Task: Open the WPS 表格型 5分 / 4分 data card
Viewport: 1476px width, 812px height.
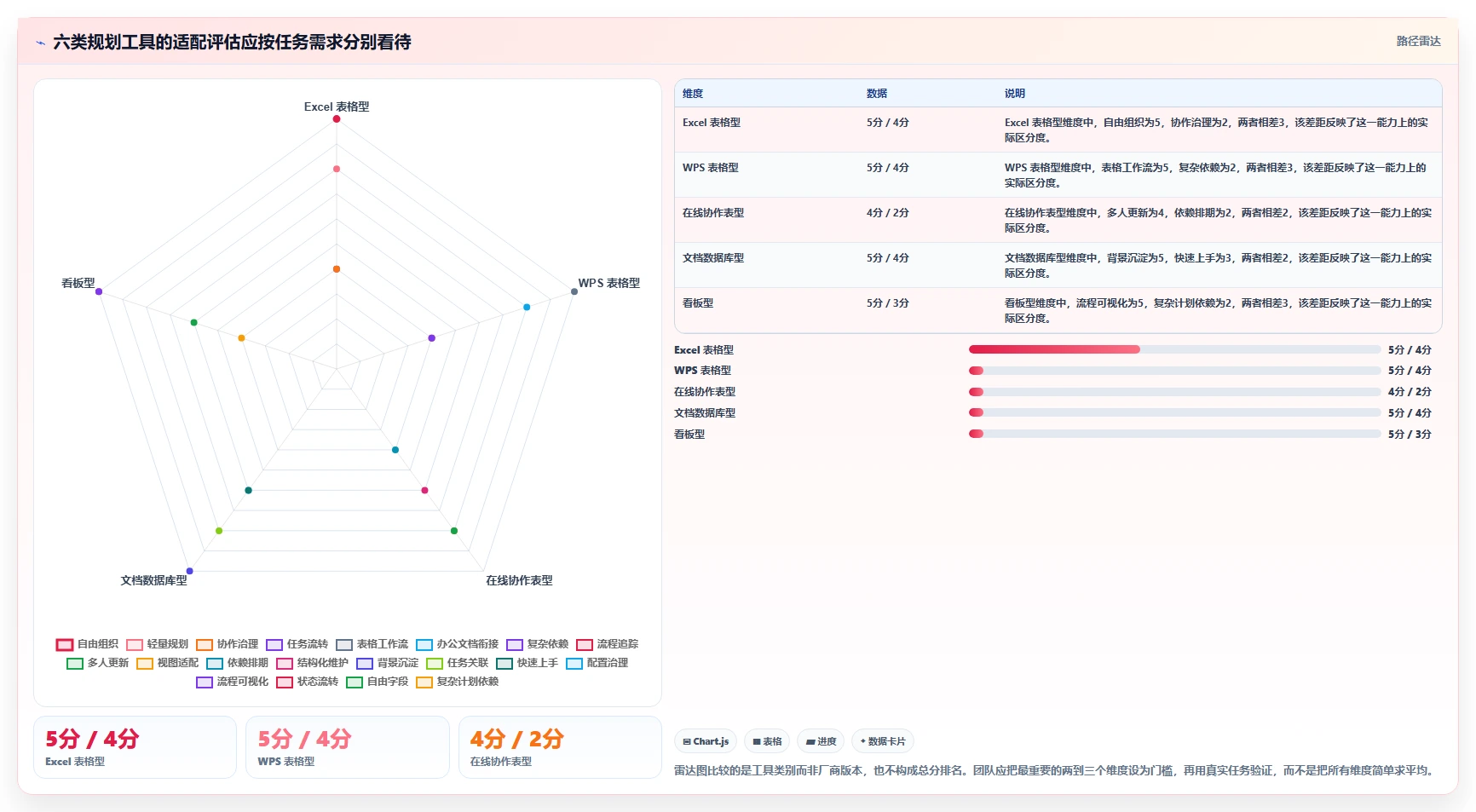Action: [348, 747]
